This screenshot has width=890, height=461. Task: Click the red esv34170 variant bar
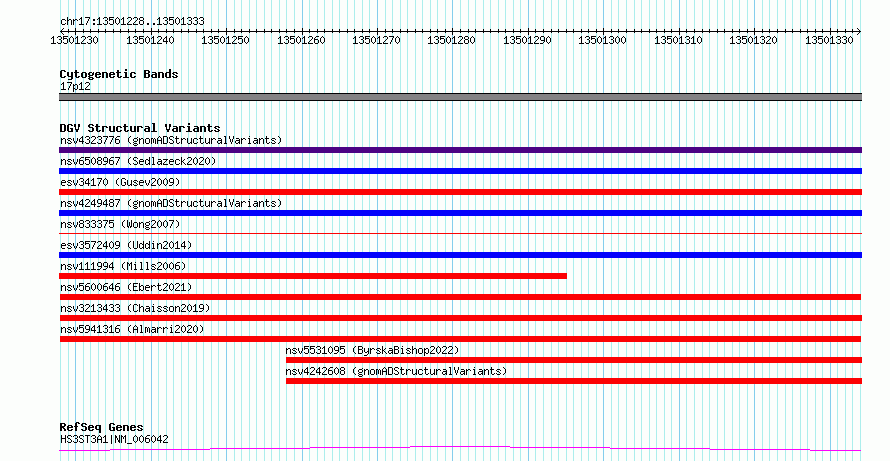click(460, 192)
